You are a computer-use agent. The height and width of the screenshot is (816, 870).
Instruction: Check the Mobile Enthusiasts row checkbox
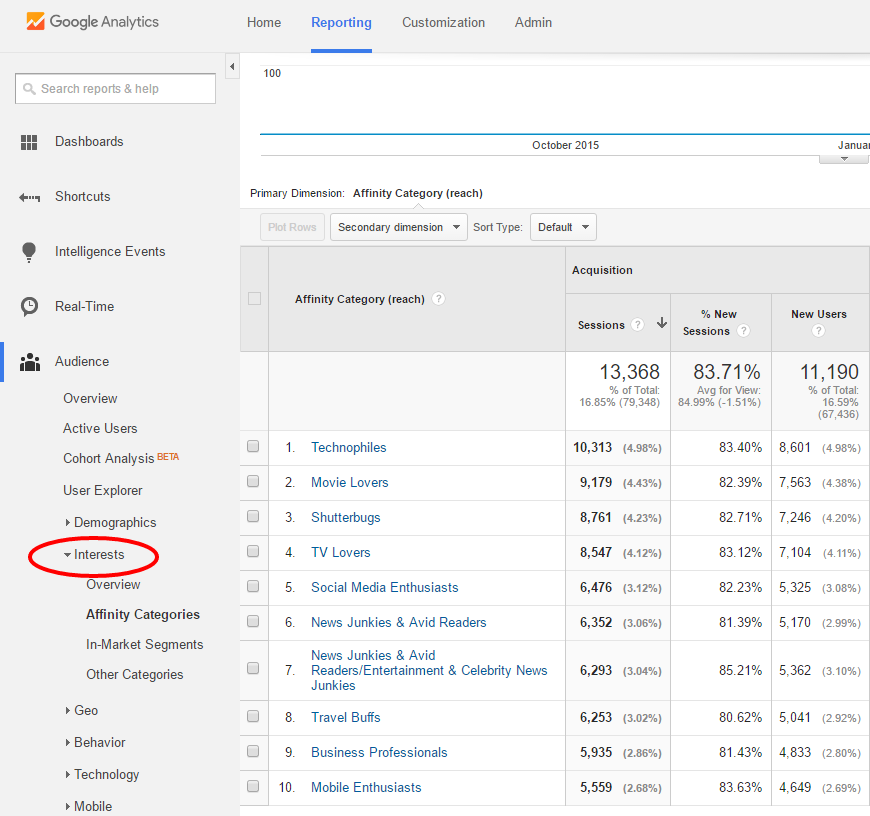pyautogui.click(x=253, y=786)
